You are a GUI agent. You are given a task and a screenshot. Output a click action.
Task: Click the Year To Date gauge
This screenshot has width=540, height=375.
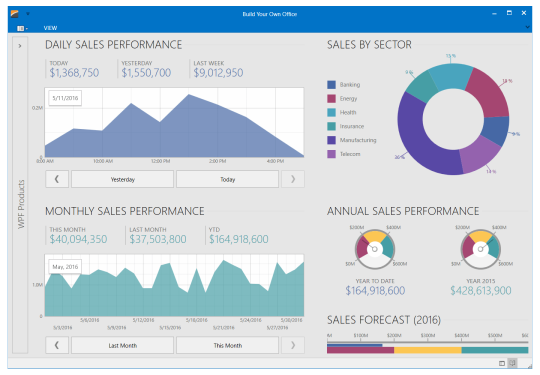tap(375, 249)
